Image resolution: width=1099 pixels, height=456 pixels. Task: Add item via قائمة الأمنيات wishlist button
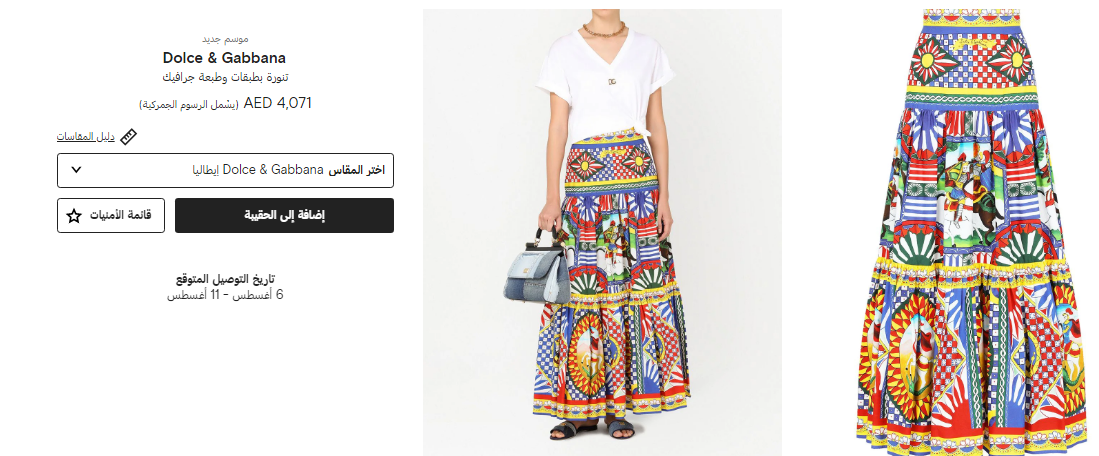point(111,215)
